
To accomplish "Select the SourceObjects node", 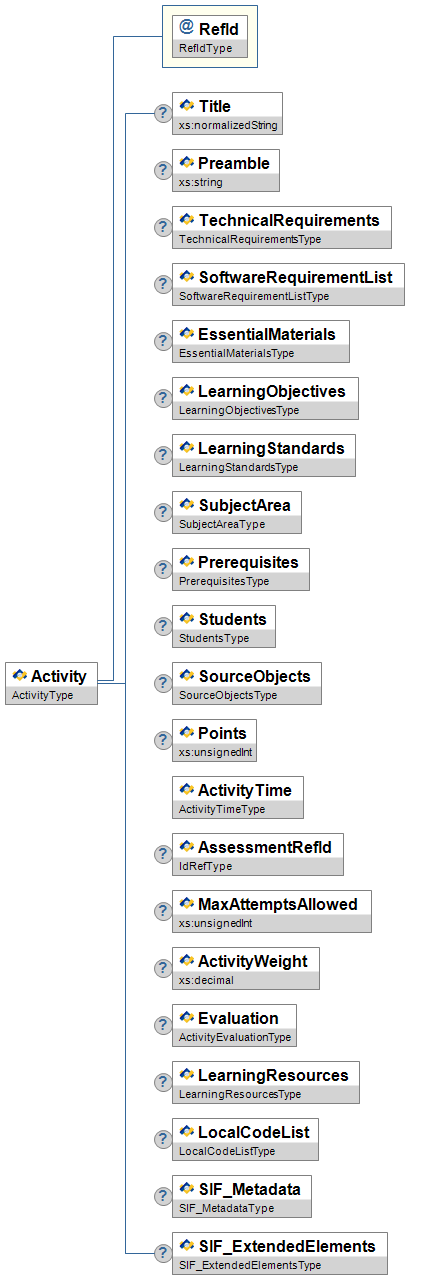I will (247, 683).
